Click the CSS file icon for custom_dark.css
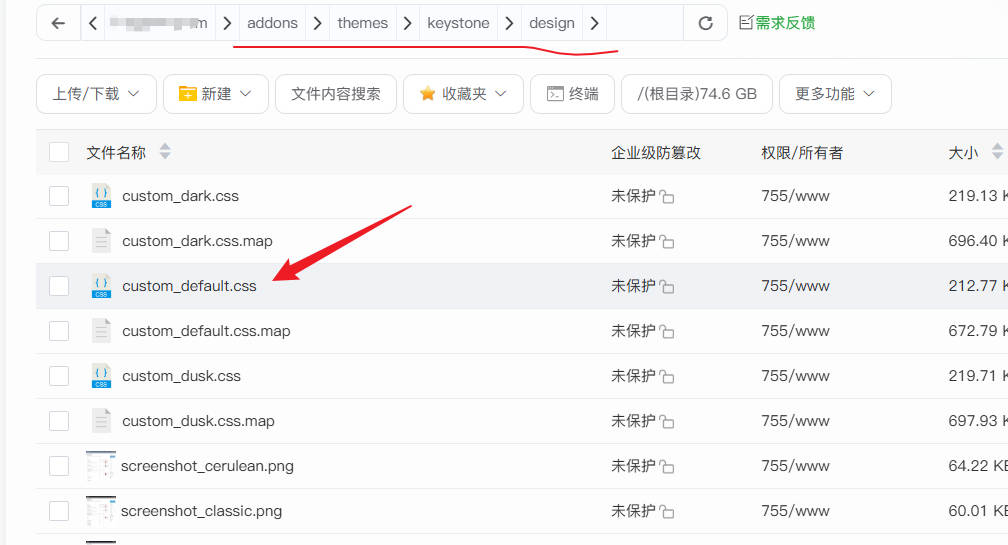 [x=101, y=196]
